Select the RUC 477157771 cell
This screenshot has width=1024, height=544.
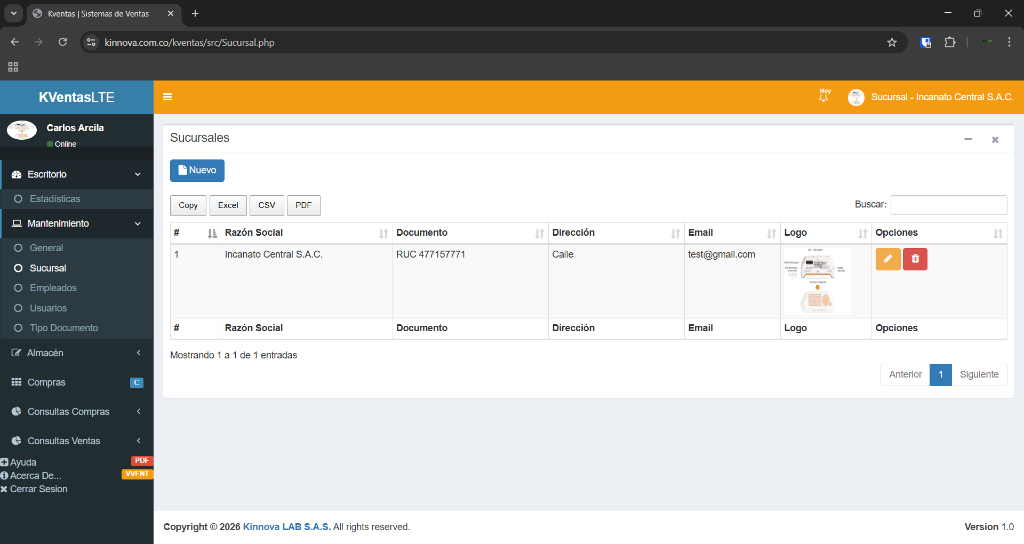470,281
